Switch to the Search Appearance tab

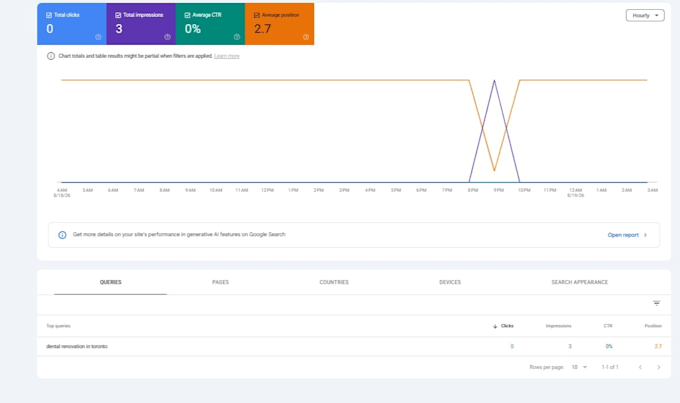tap(579, 282)
